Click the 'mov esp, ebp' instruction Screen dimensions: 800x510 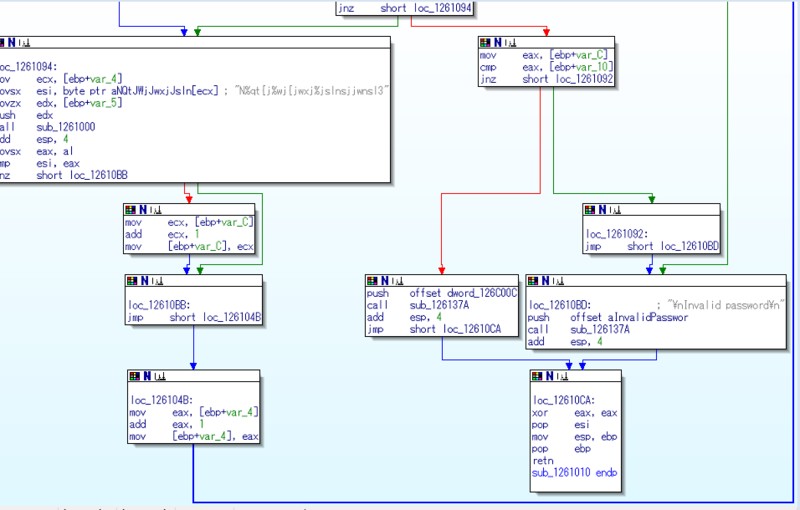tap(574, 437)
